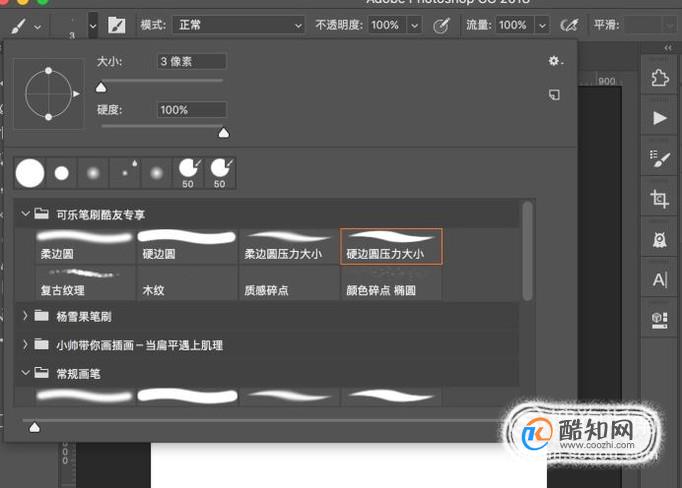Image resolution: width=682 pixels, height=488 pixels.
Task: Open the Brush Settings panel icon on right dock
Action: 660,158
